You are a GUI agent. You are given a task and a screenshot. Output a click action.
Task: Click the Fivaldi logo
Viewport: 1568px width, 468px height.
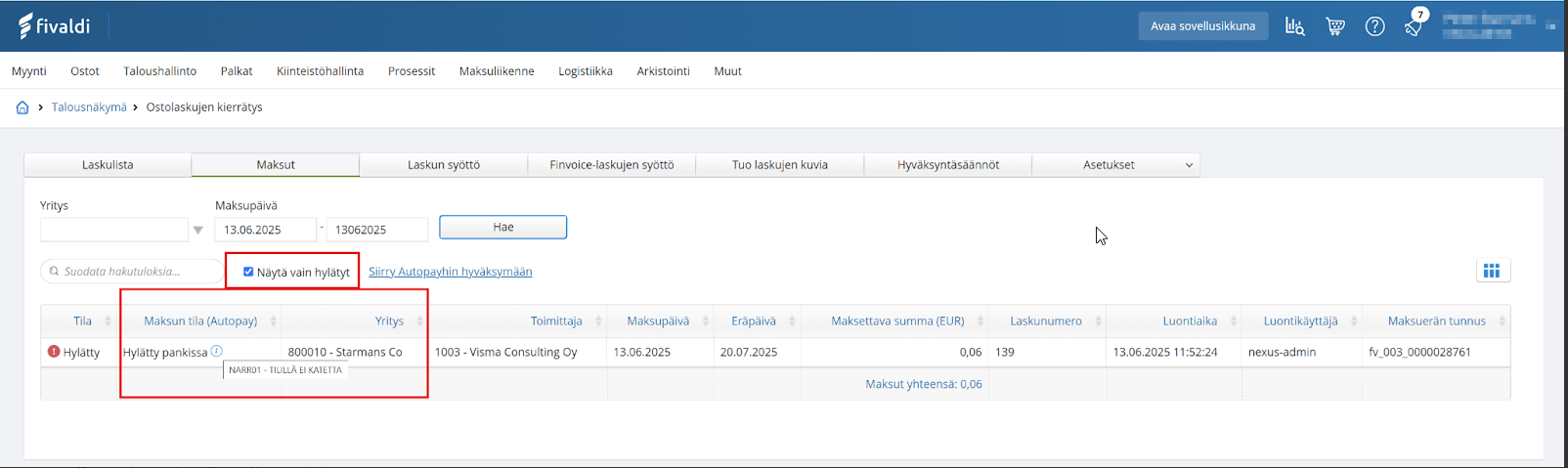click(x=55, y=25)
